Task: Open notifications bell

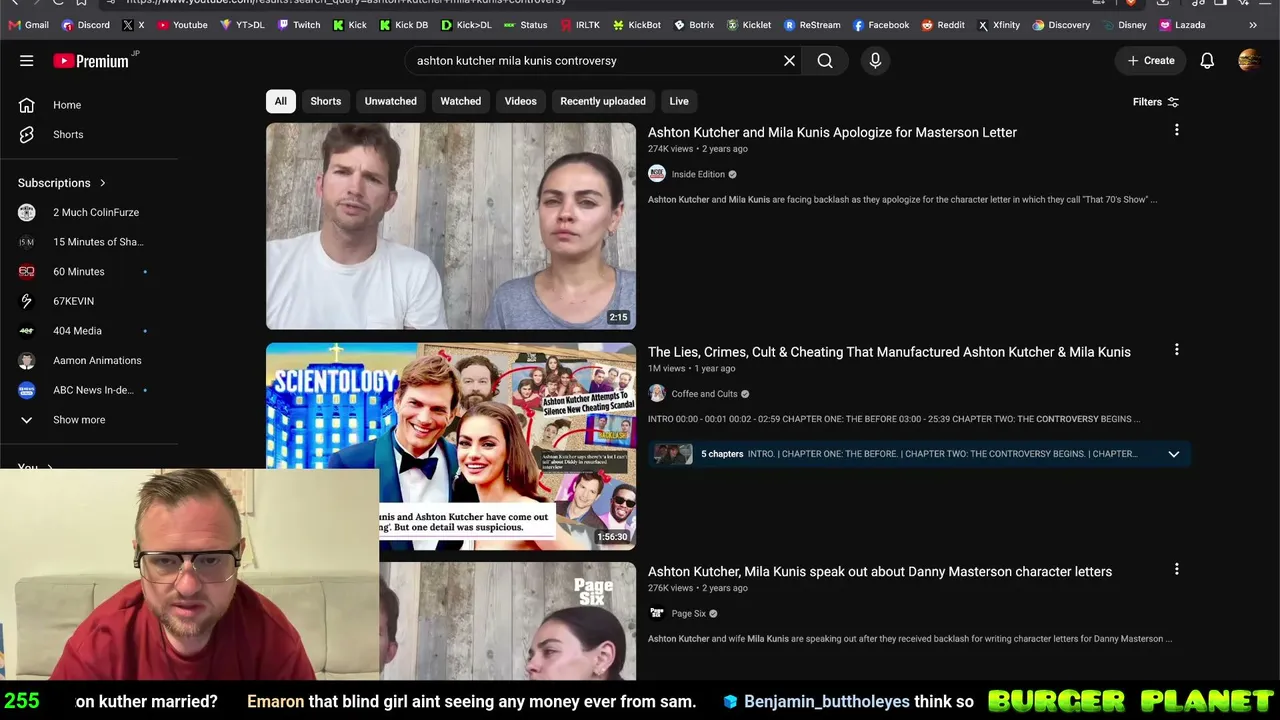Action: (x=1207, y=61)
